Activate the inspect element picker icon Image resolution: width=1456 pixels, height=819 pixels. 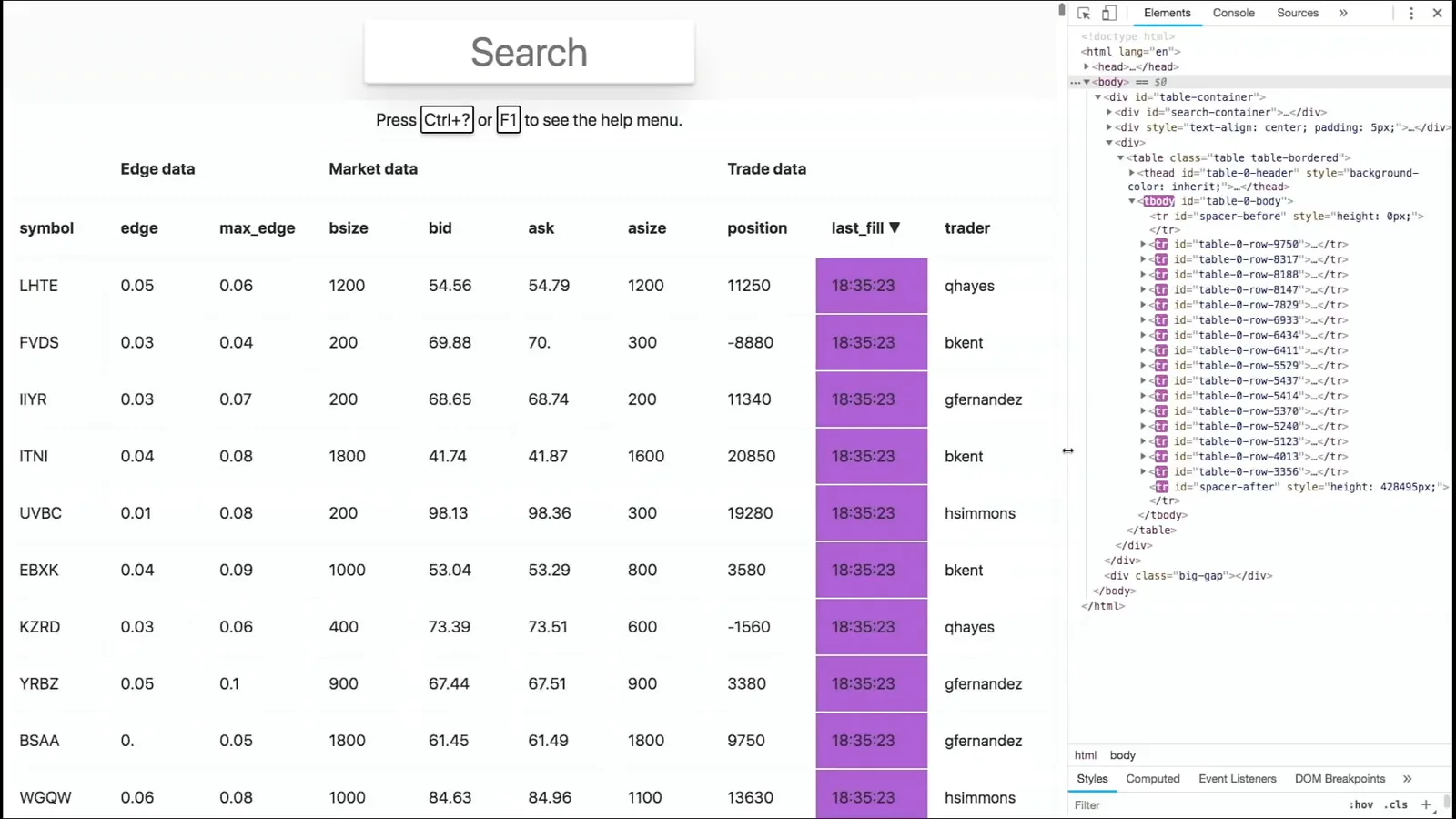(x=1084, y=13)
